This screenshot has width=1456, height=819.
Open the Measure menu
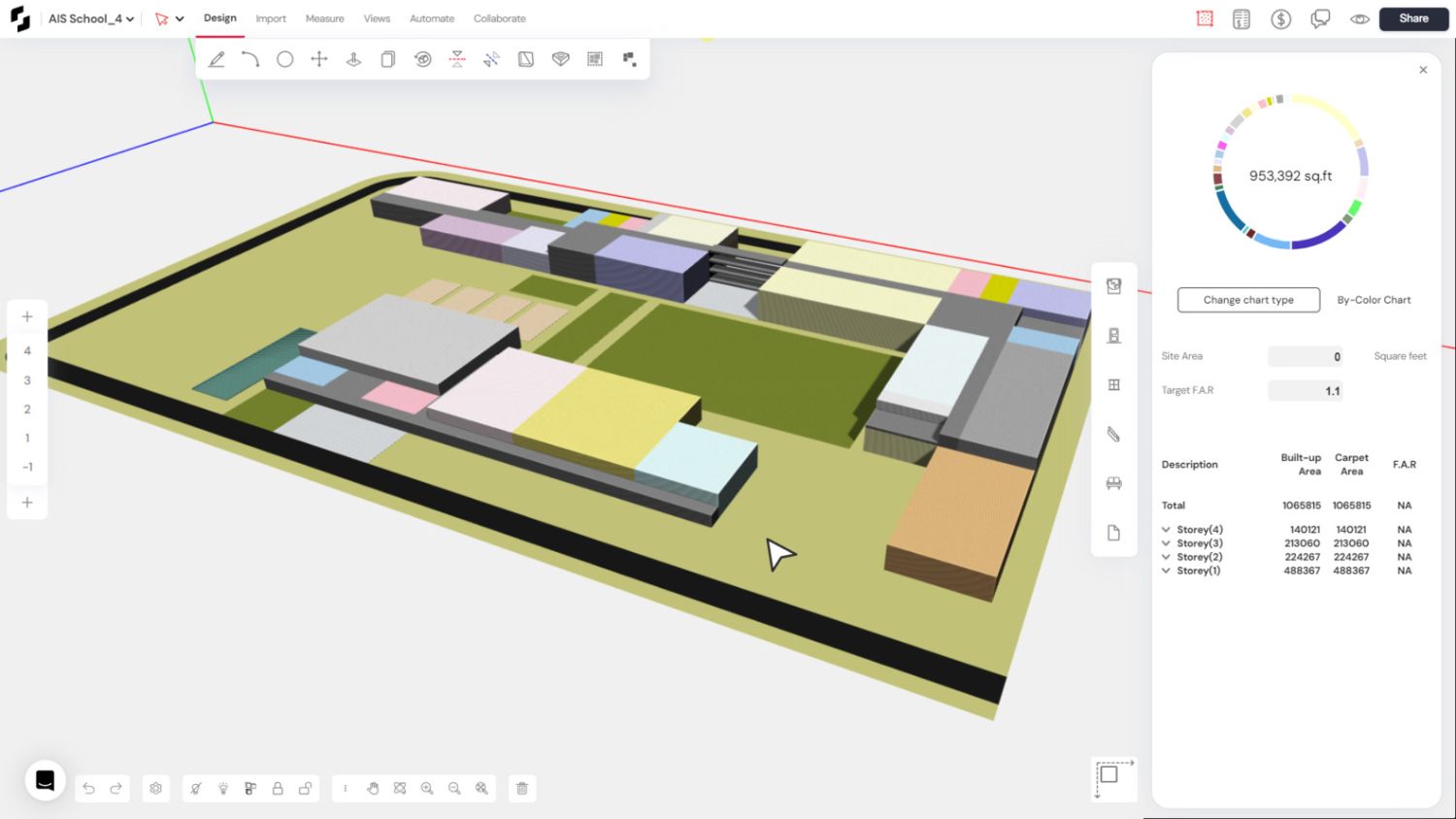tap(324, 18)
